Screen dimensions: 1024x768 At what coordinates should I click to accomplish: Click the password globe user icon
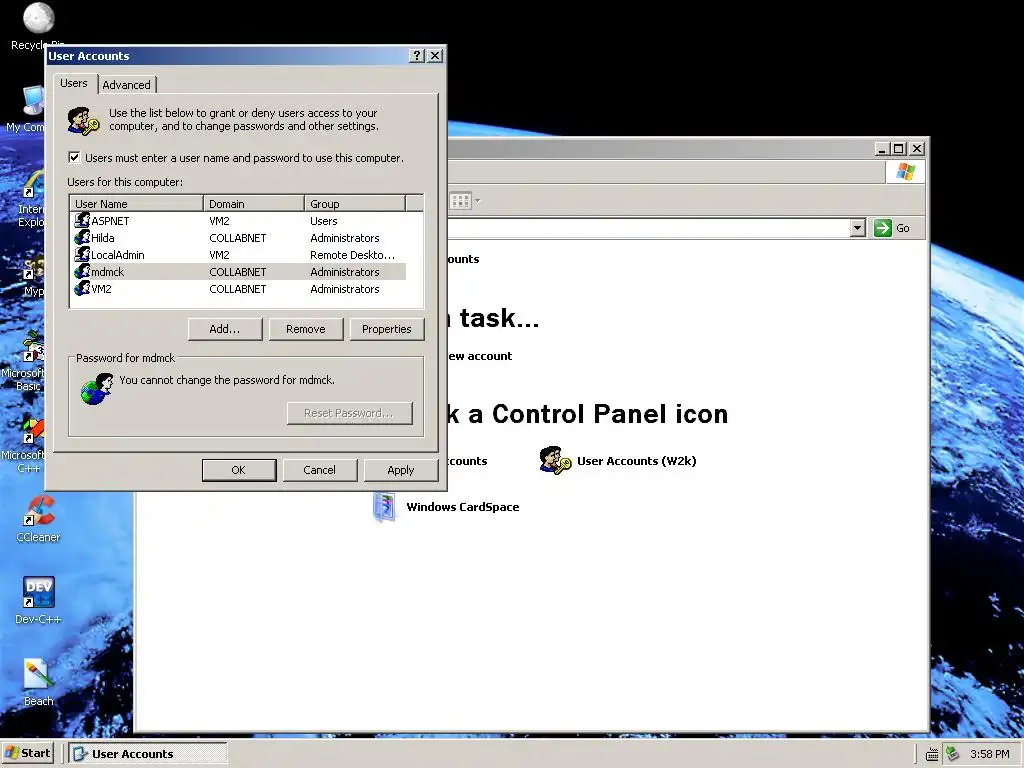(97, 389)
